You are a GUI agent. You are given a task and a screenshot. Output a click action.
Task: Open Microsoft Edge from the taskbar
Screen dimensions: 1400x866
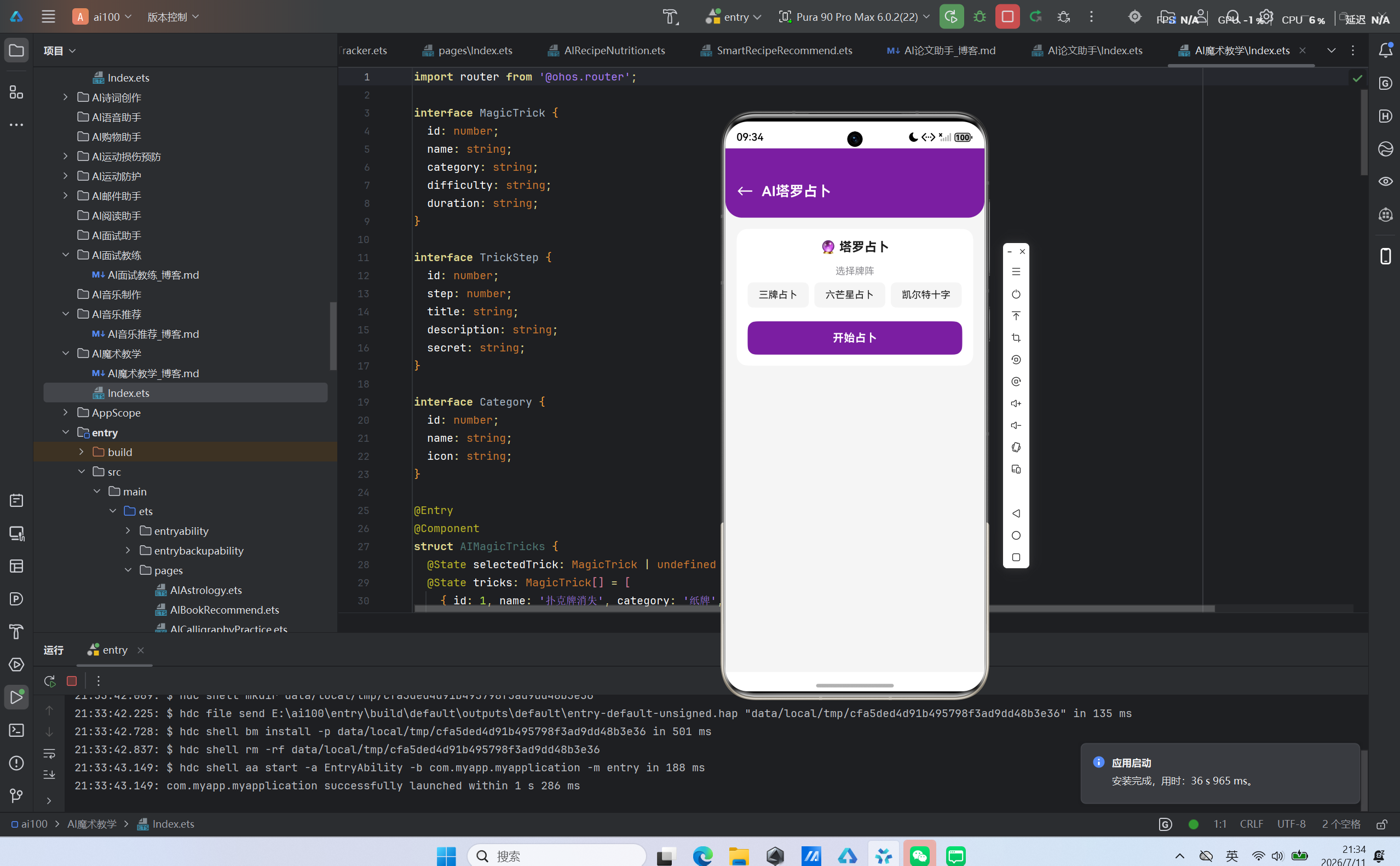click(x=702, y=856)
